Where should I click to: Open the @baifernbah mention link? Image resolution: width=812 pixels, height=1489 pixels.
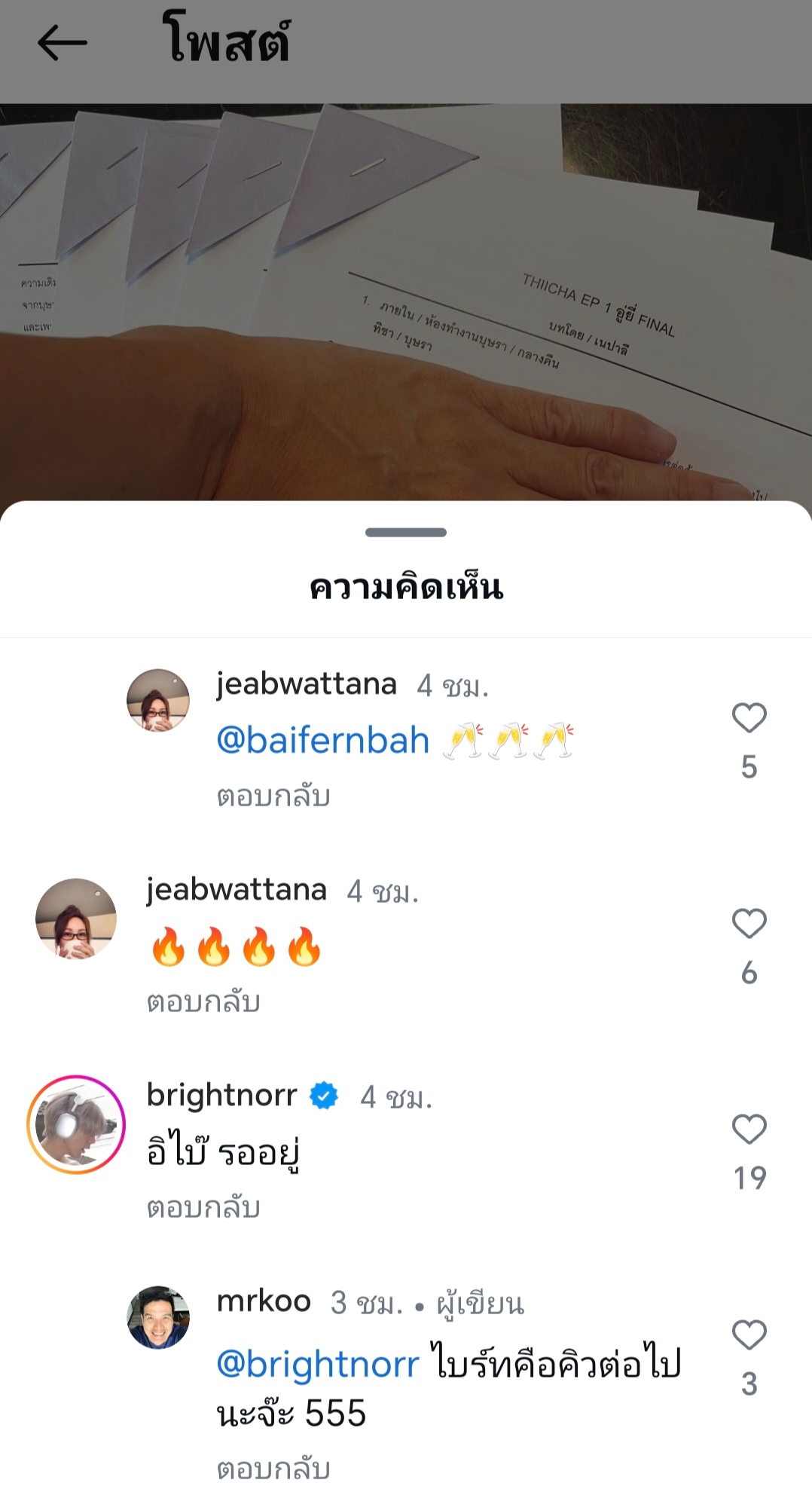point(323,741)
